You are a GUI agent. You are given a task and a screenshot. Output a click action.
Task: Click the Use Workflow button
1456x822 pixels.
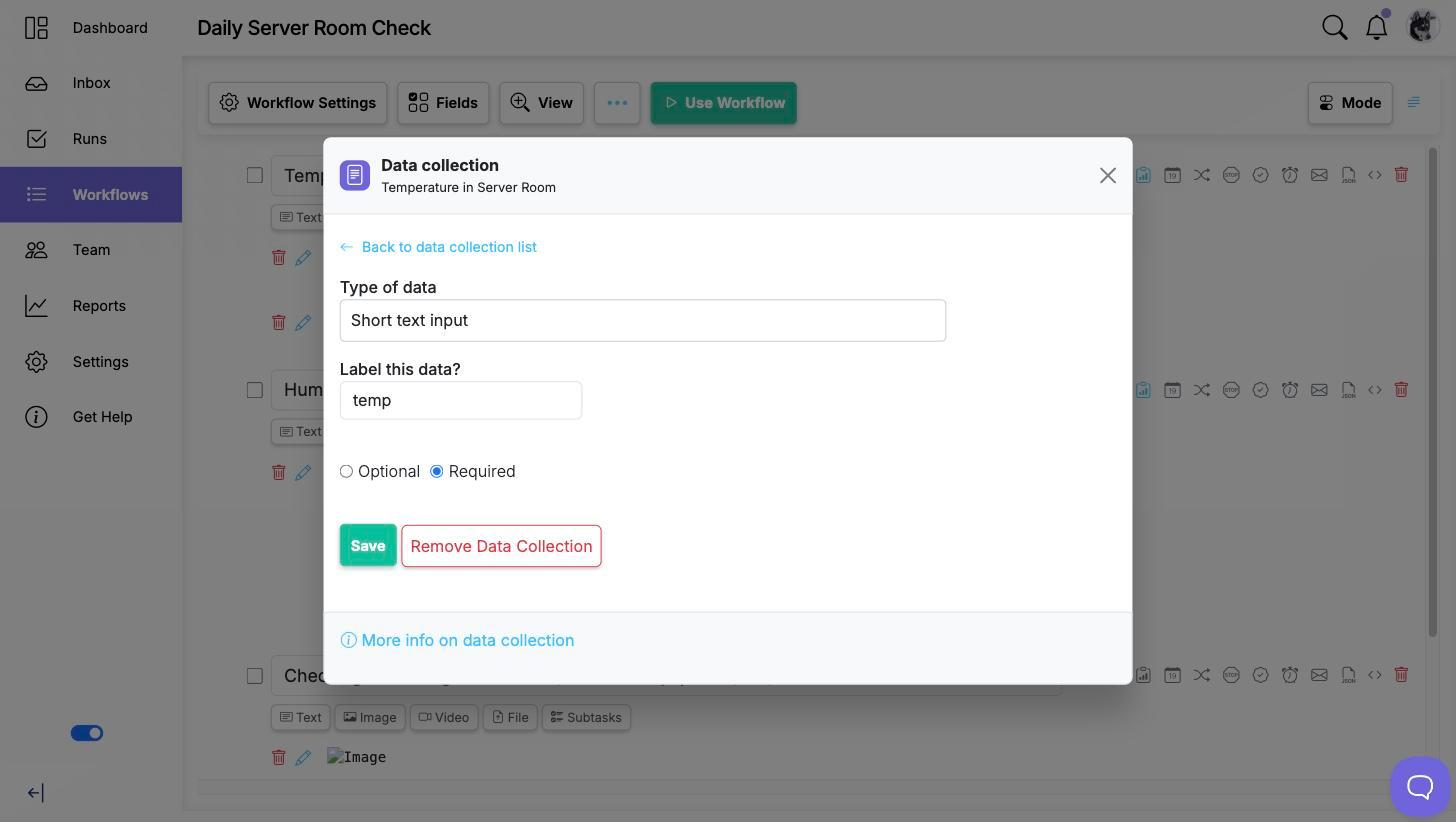coord(724,103)
